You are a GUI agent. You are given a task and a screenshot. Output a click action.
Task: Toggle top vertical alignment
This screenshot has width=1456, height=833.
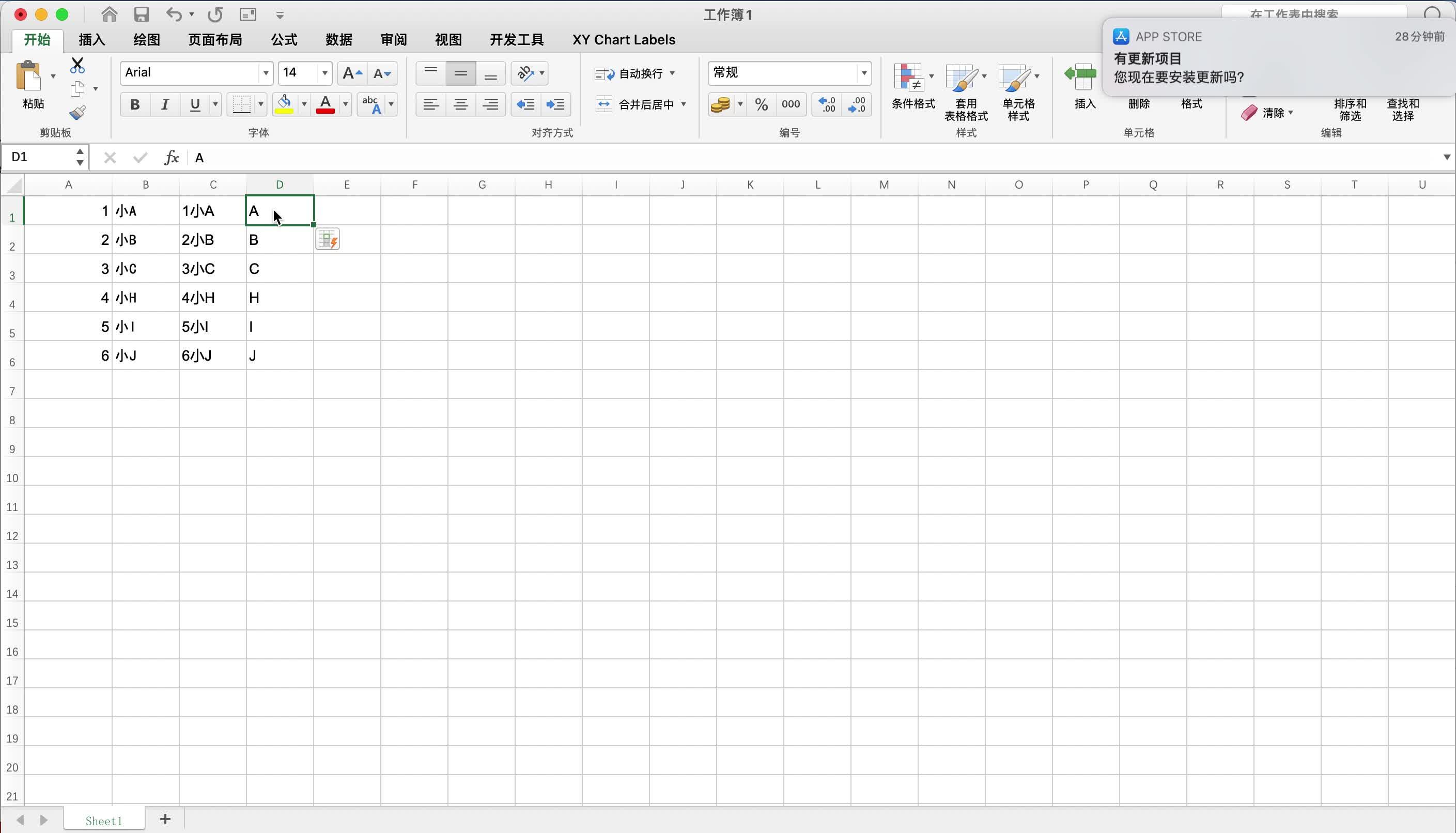(430, 73)
